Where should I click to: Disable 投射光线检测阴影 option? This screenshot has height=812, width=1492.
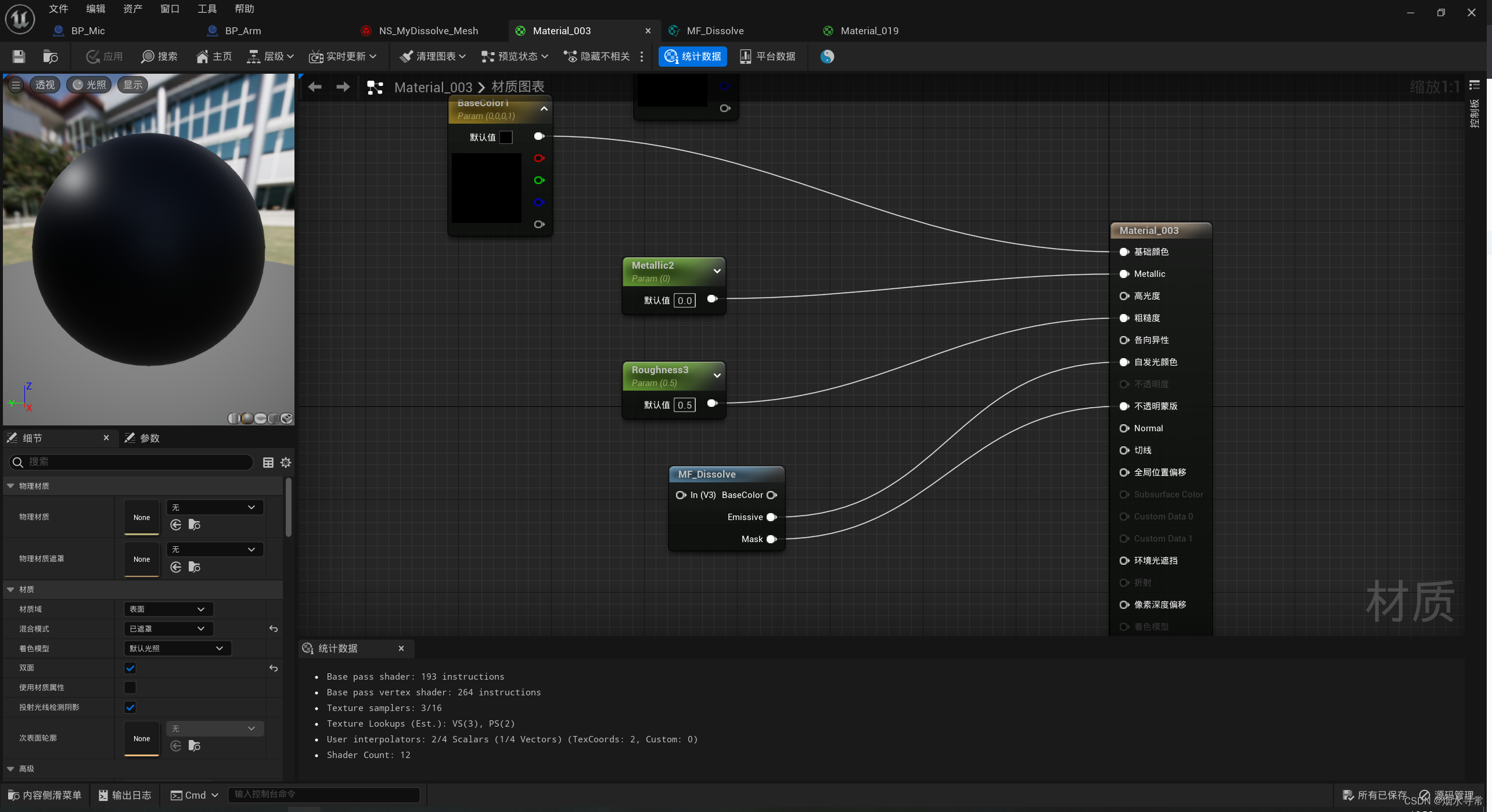tap(130, 707)
